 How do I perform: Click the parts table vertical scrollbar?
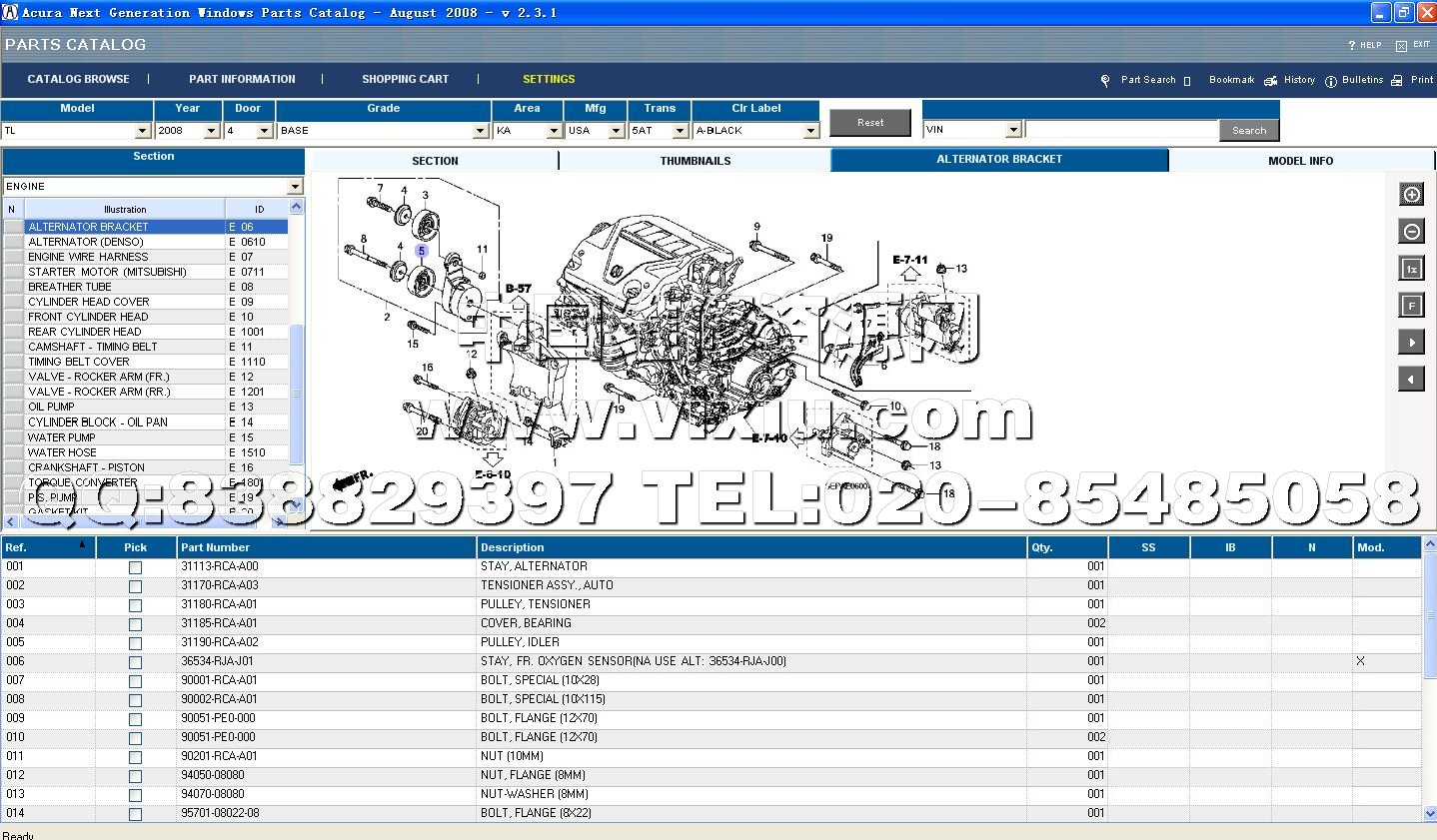[1429, 679]
